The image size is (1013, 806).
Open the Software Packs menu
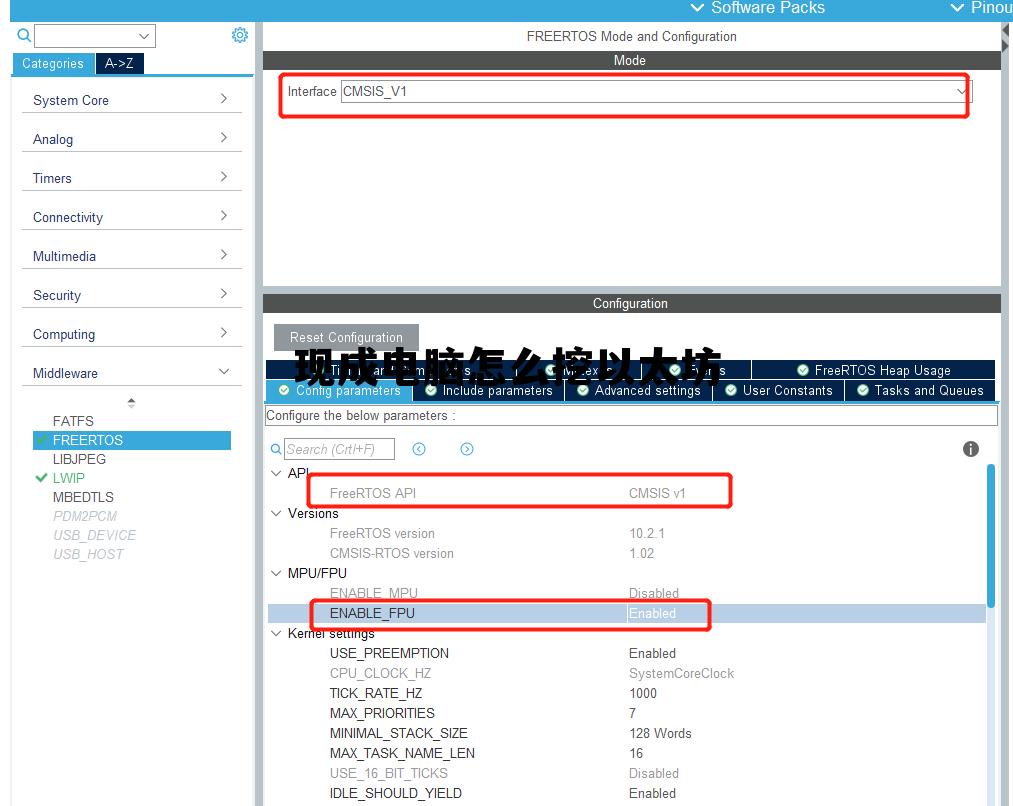pos(758,8)
